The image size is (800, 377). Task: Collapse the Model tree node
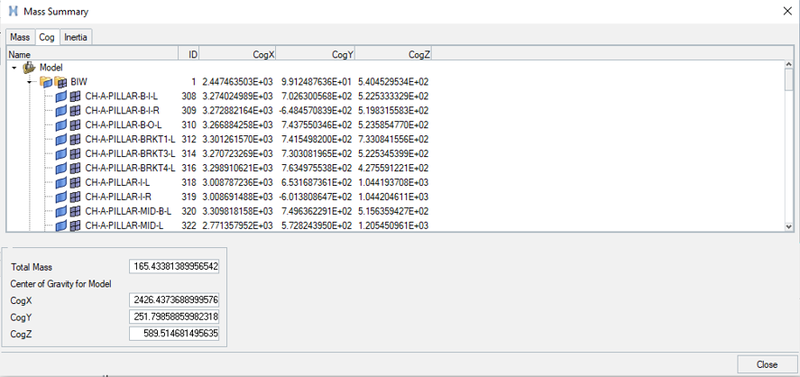14,67
